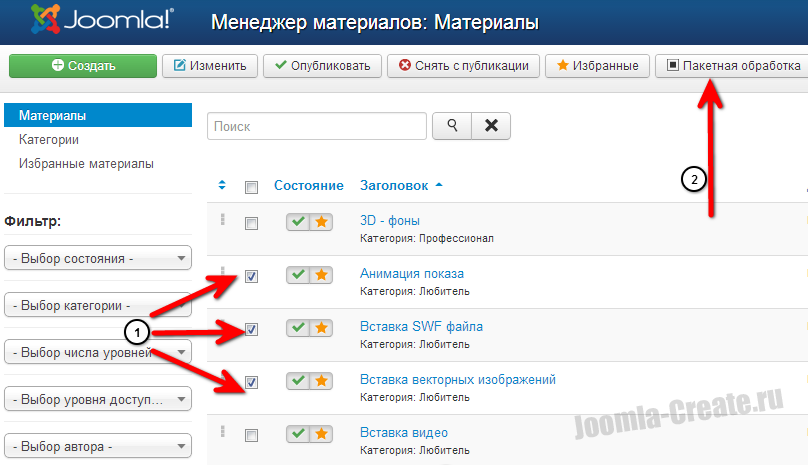Check the select-all checkbox in header
Viewport: 808px width, 465px height.
(251, 187)
